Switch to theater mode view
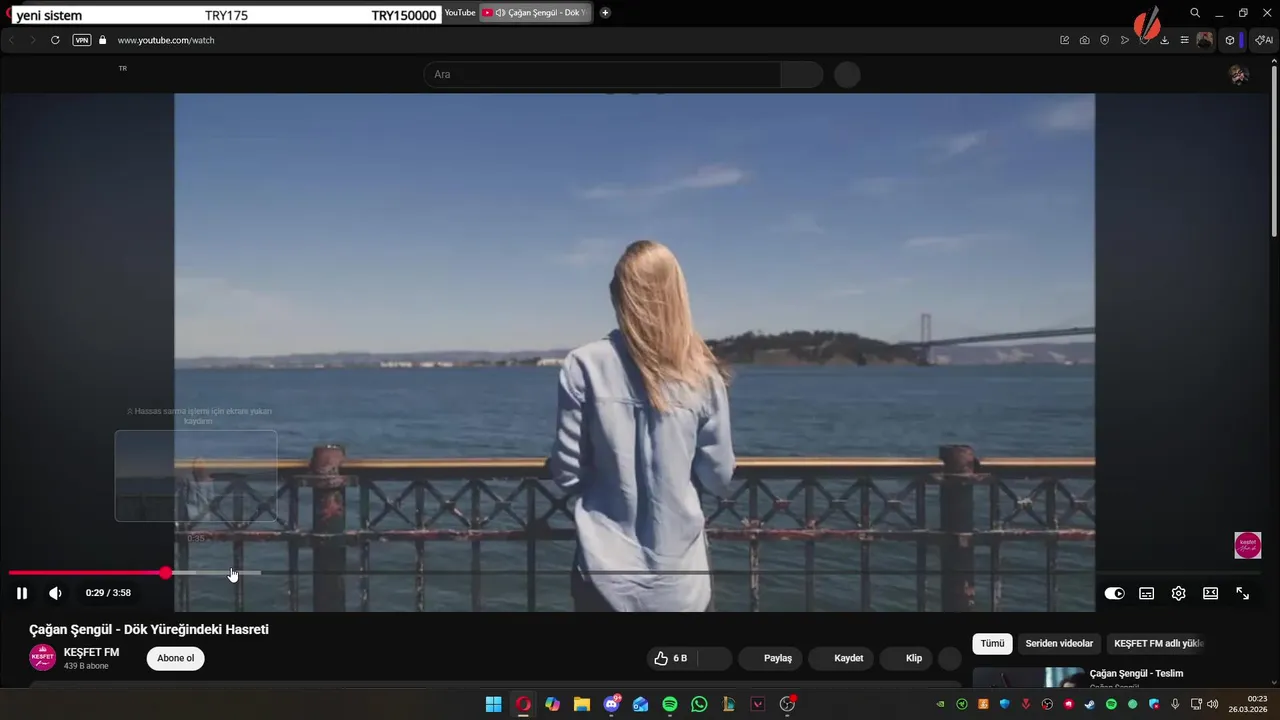Viewport: 1280px width, 720px height. [x=1211, y=593]
